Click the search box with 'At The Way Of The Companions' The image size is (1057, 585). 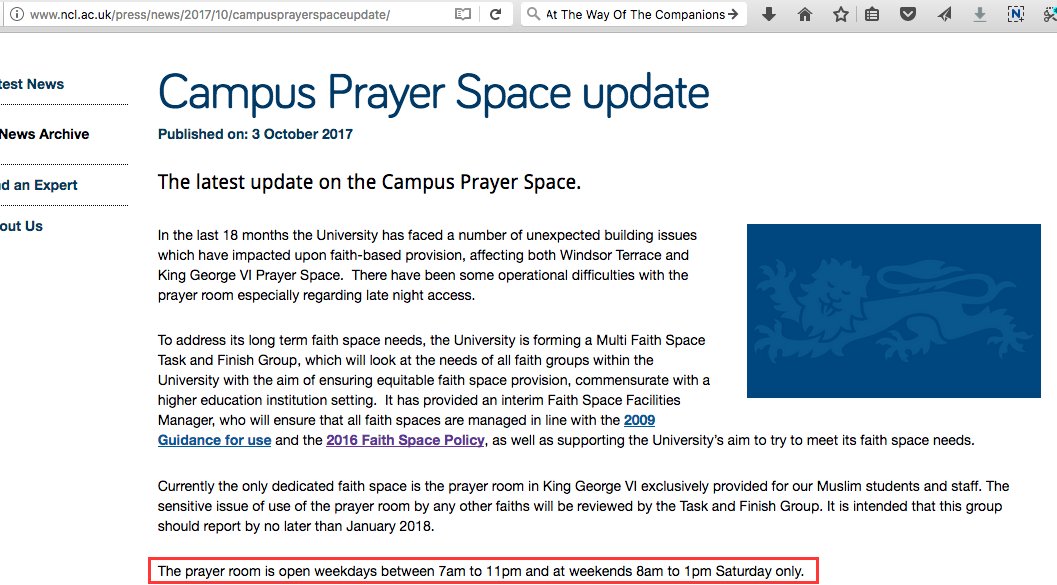coord(635,14)
